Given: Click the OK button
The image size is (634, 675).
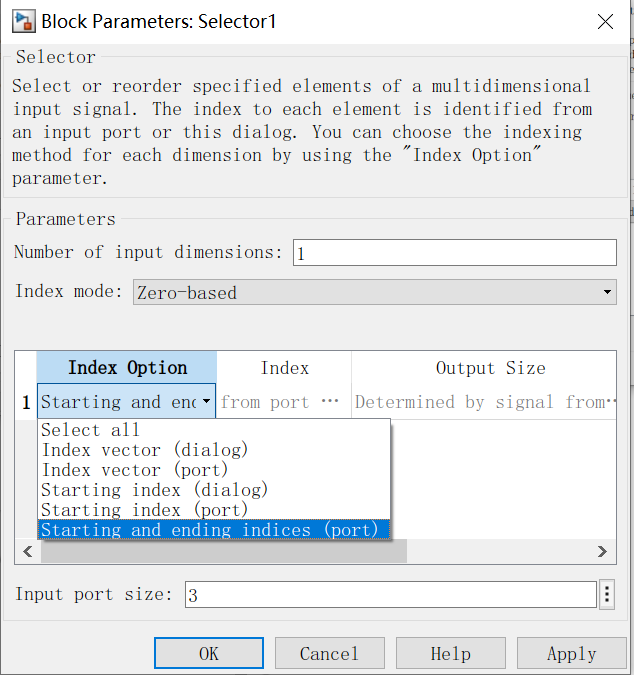Looking at the screenshot, I should click(209, 653).
